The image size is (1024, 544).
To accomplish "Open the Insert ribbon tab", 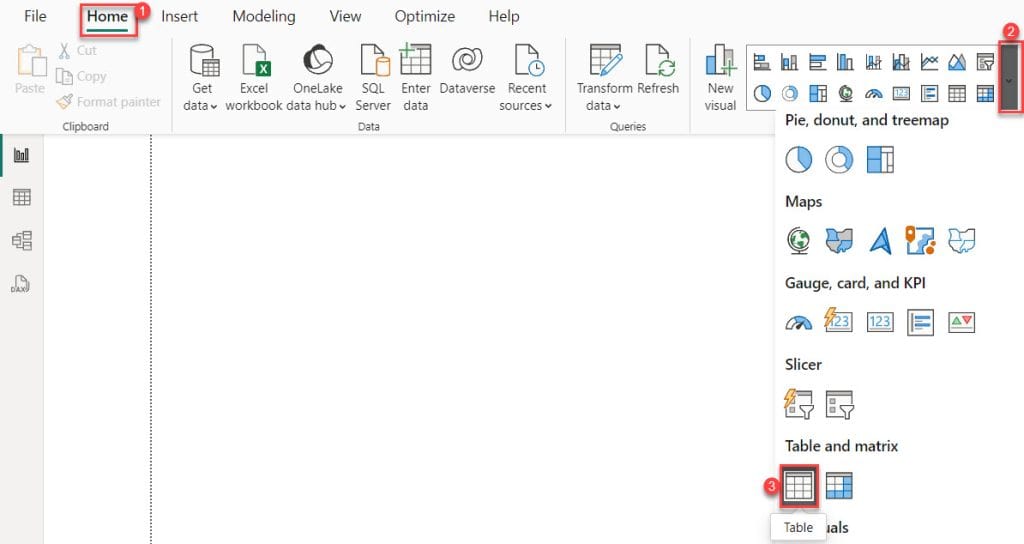I will [180, 16].
